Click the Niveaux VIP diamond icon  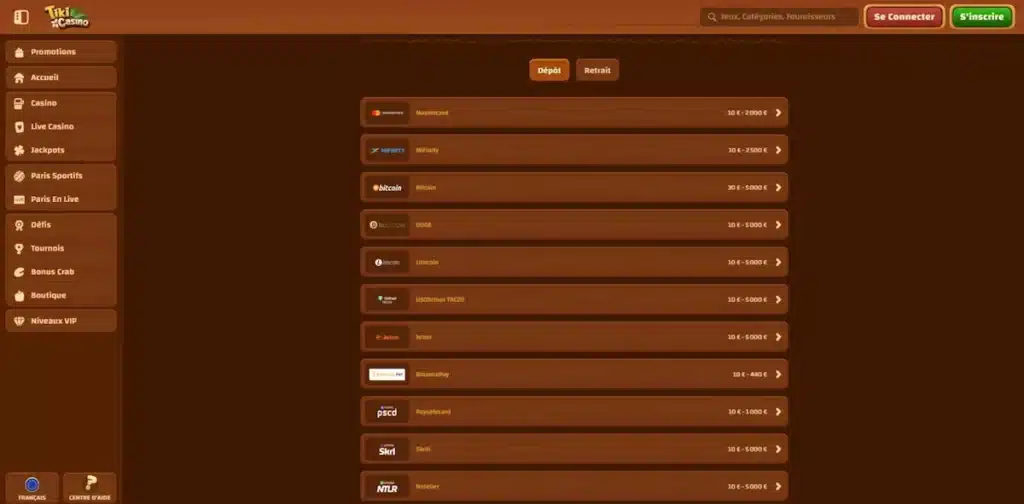click(19, 321)
